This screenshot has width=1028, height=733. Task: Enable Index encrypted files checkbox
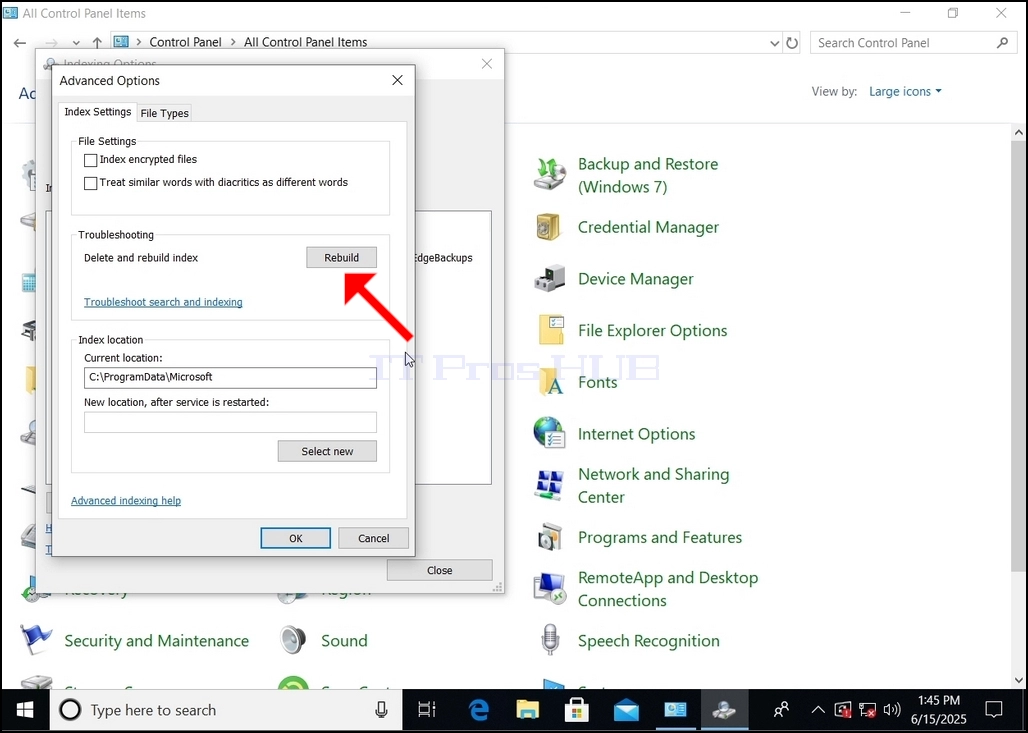(90, 160)
